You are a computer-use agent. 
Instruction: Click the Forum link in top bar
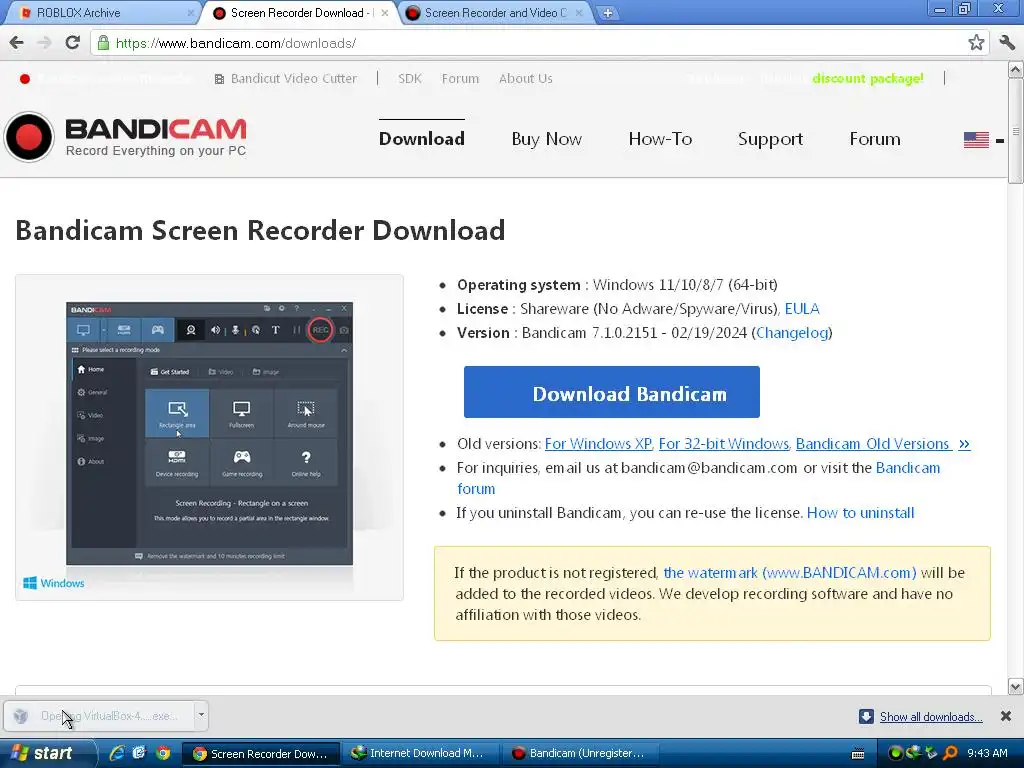pos(460,78)
